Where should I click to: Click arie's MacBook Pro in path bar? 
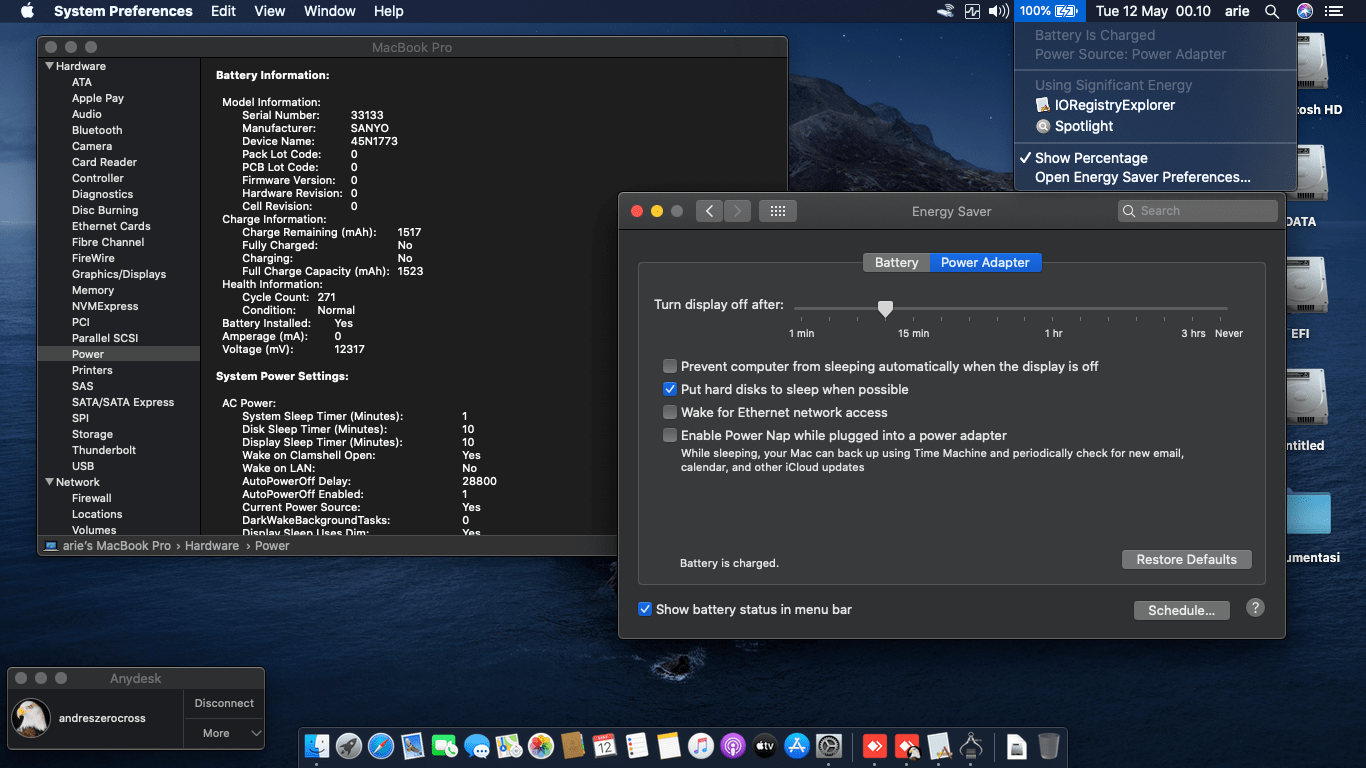coord(108,546)
